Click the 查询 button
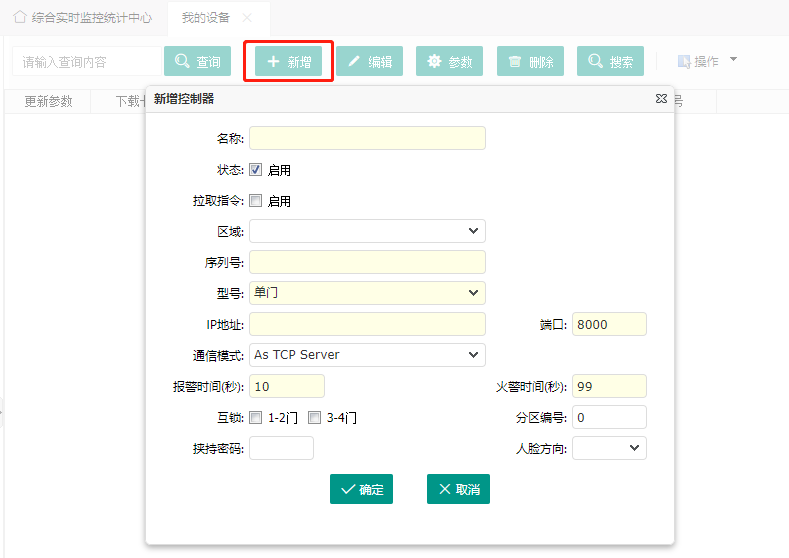Screen dimensions: 789x558 [197, 61]
